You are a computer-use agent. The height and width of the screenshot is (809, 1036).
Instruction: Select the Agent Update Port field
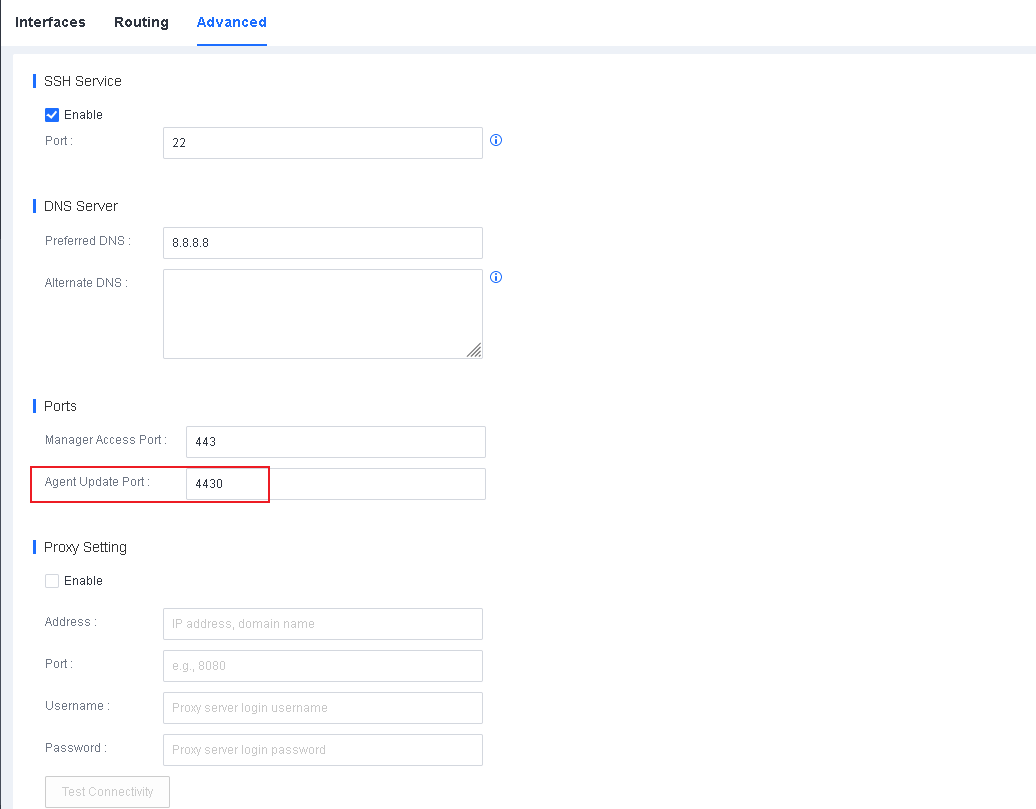pos(335,484)
